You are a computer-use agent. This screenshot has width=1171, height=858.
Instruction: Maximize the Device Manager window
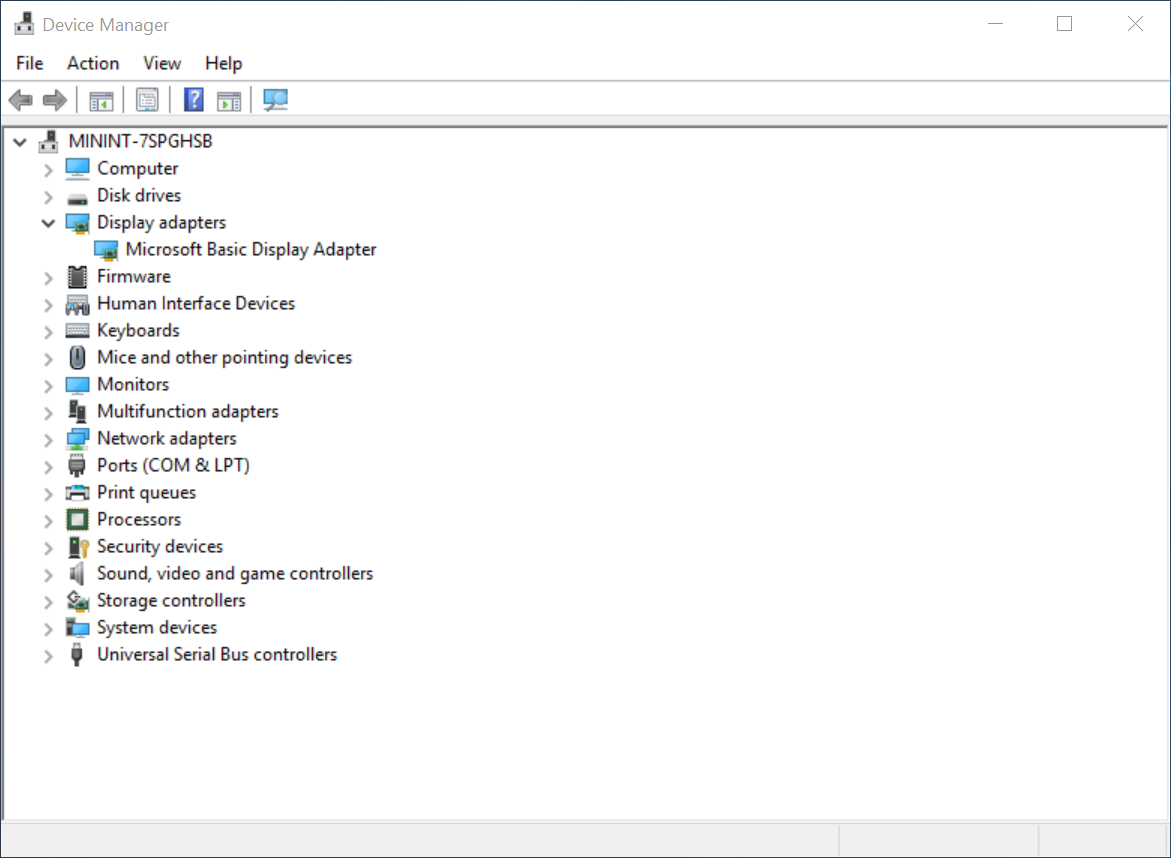[1064, 24]
